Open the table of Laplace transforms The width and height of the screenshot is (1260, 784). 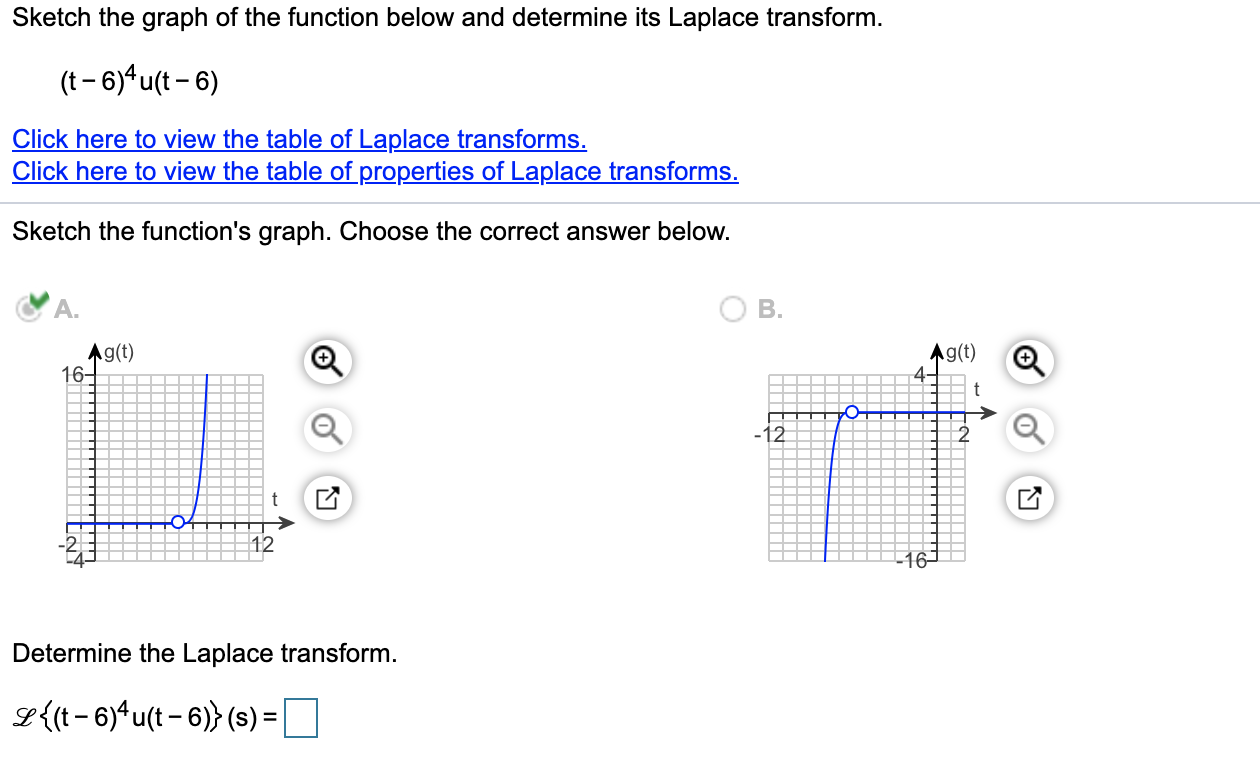point(298,139)
